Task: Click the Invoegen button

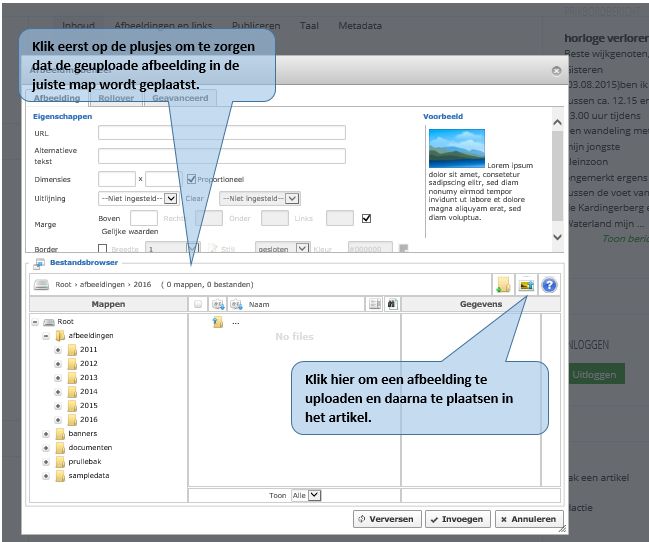Action: point(456,519)
